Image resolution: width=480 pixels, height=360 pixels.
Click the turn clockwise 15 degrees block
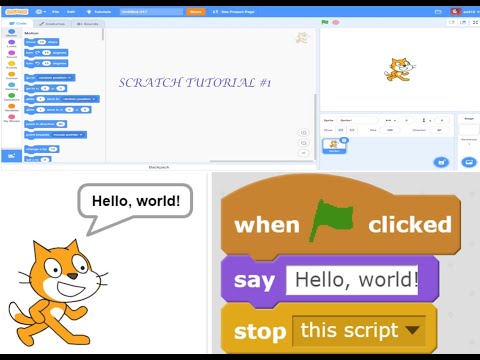(46, 53)
